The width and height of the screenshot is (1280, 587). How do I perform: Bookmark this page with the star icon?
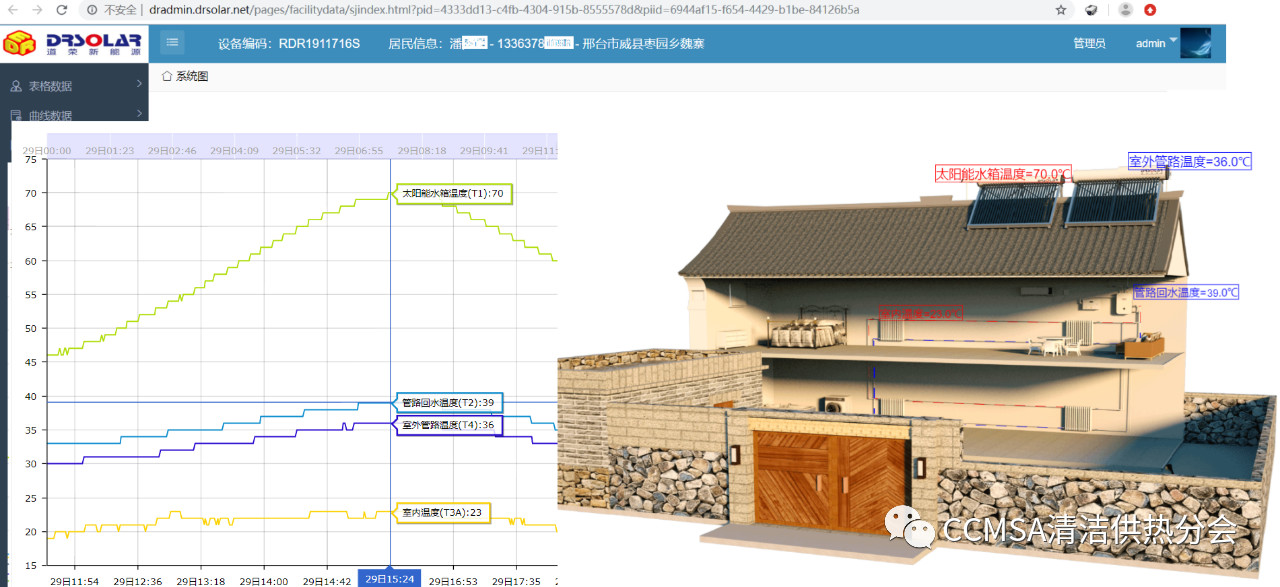click(x=1061, y=10)
